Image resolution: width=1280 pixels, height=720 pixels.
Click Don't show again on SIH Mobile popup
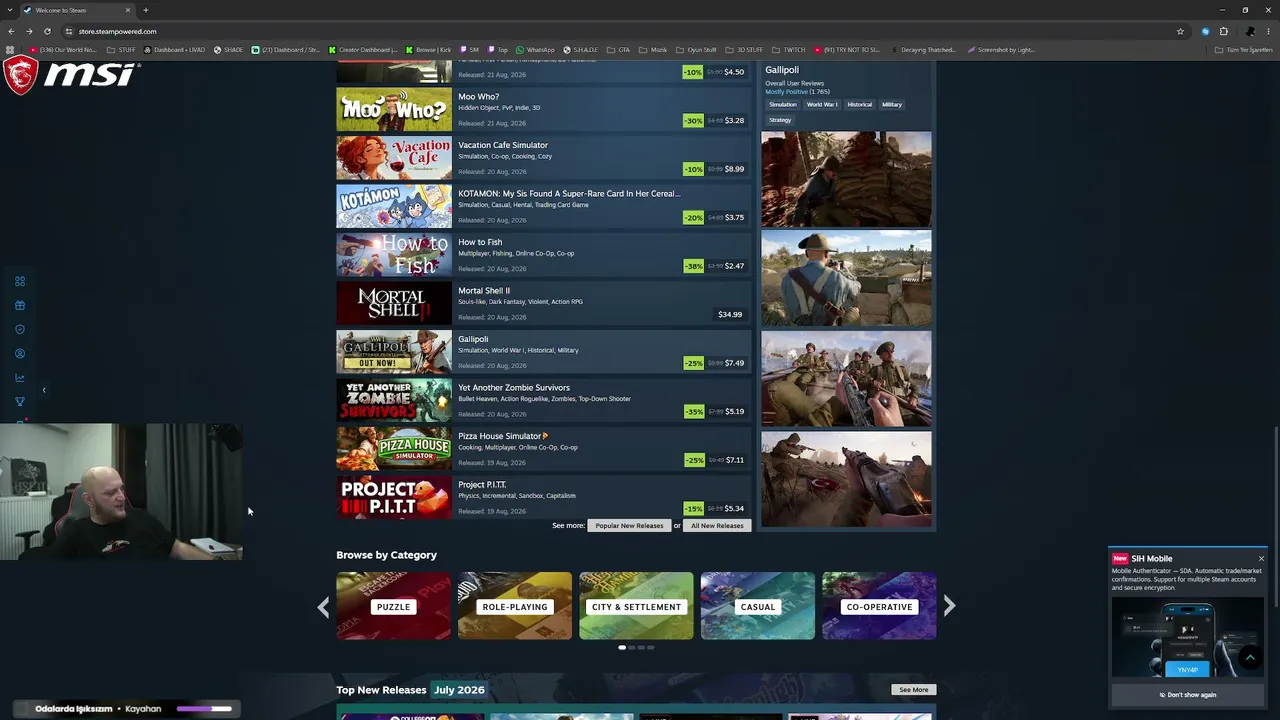tap(1188, 695)
